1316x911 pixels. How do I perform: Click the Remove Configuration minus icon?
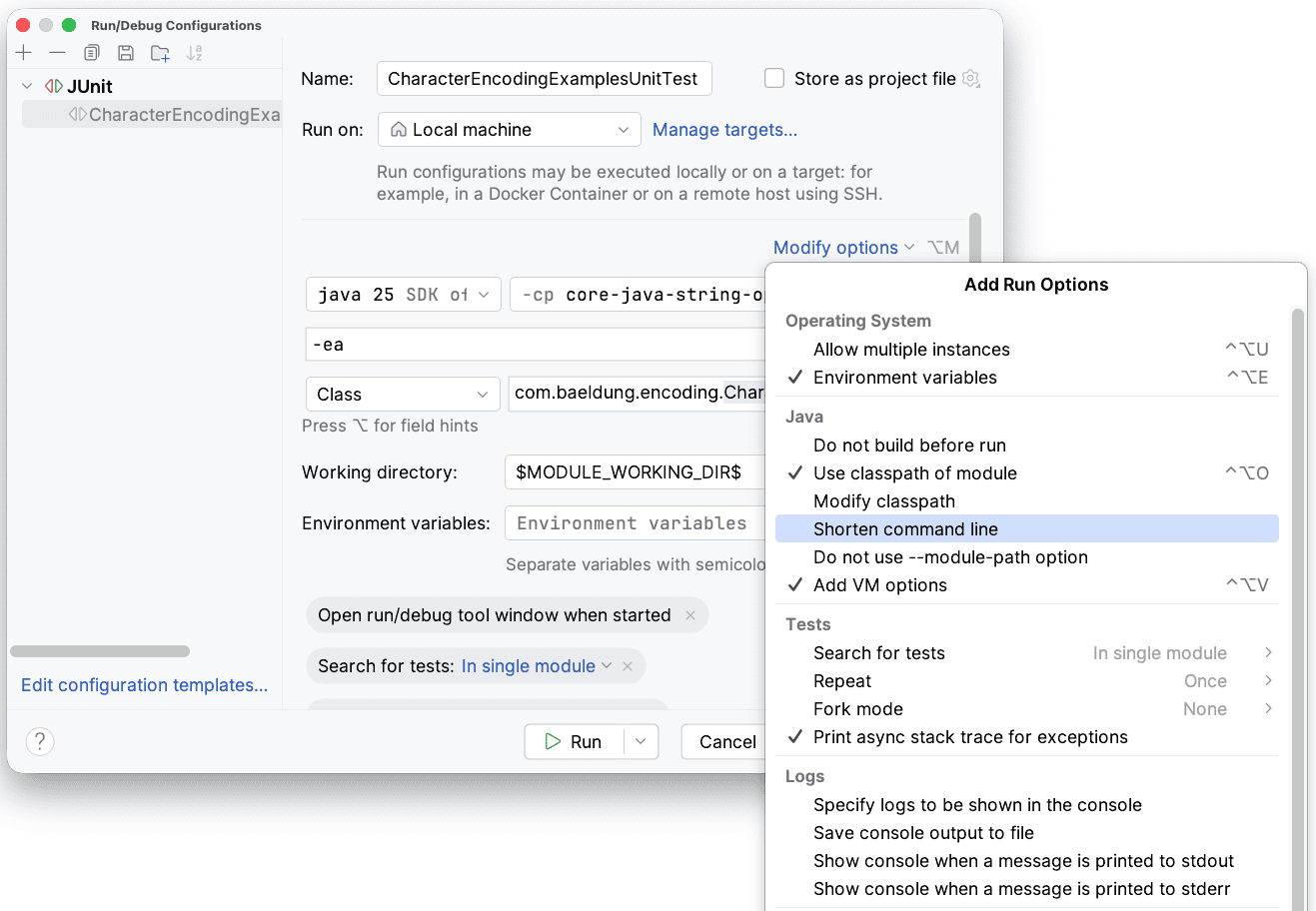pos(58,53)
